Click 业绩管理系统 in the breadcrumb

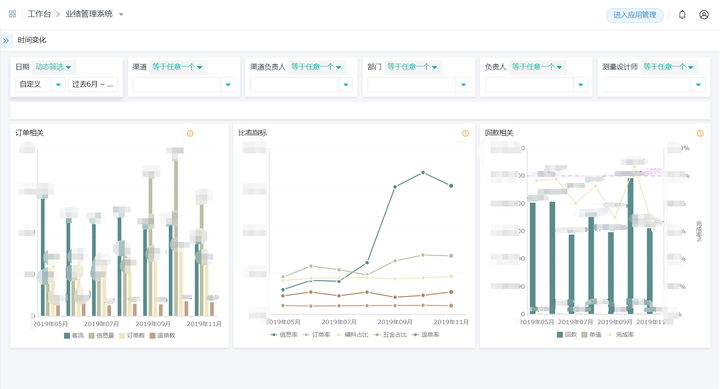(89, 14)
